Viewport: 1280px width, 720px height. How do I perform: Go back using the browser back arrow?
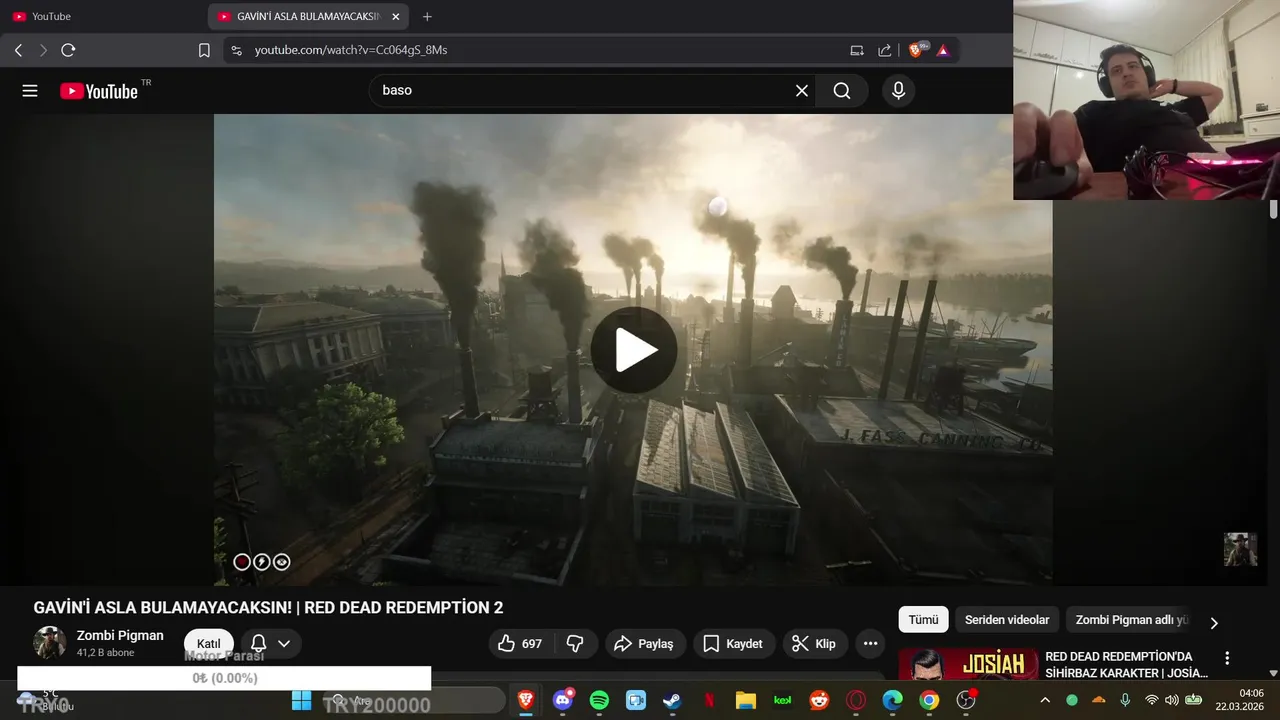click(x=18, y=50)
